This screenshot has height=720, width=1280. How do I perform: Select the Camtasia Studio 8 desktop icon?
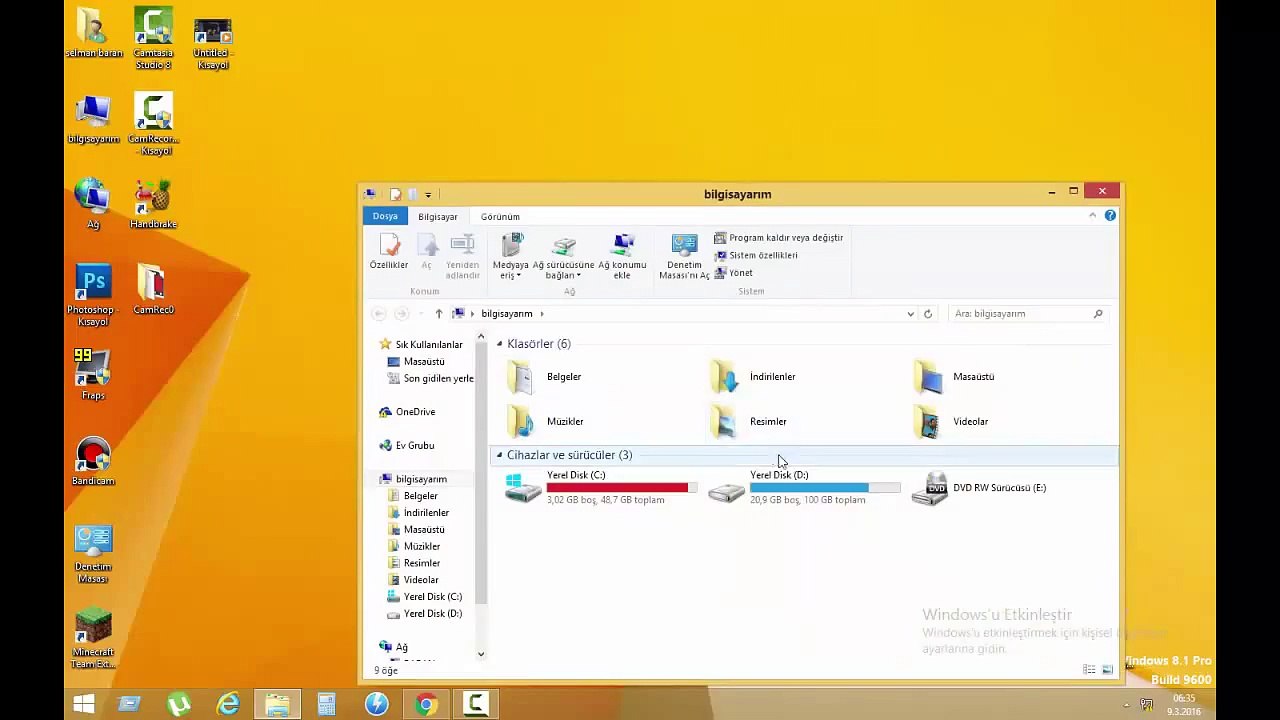pos(153,39)
